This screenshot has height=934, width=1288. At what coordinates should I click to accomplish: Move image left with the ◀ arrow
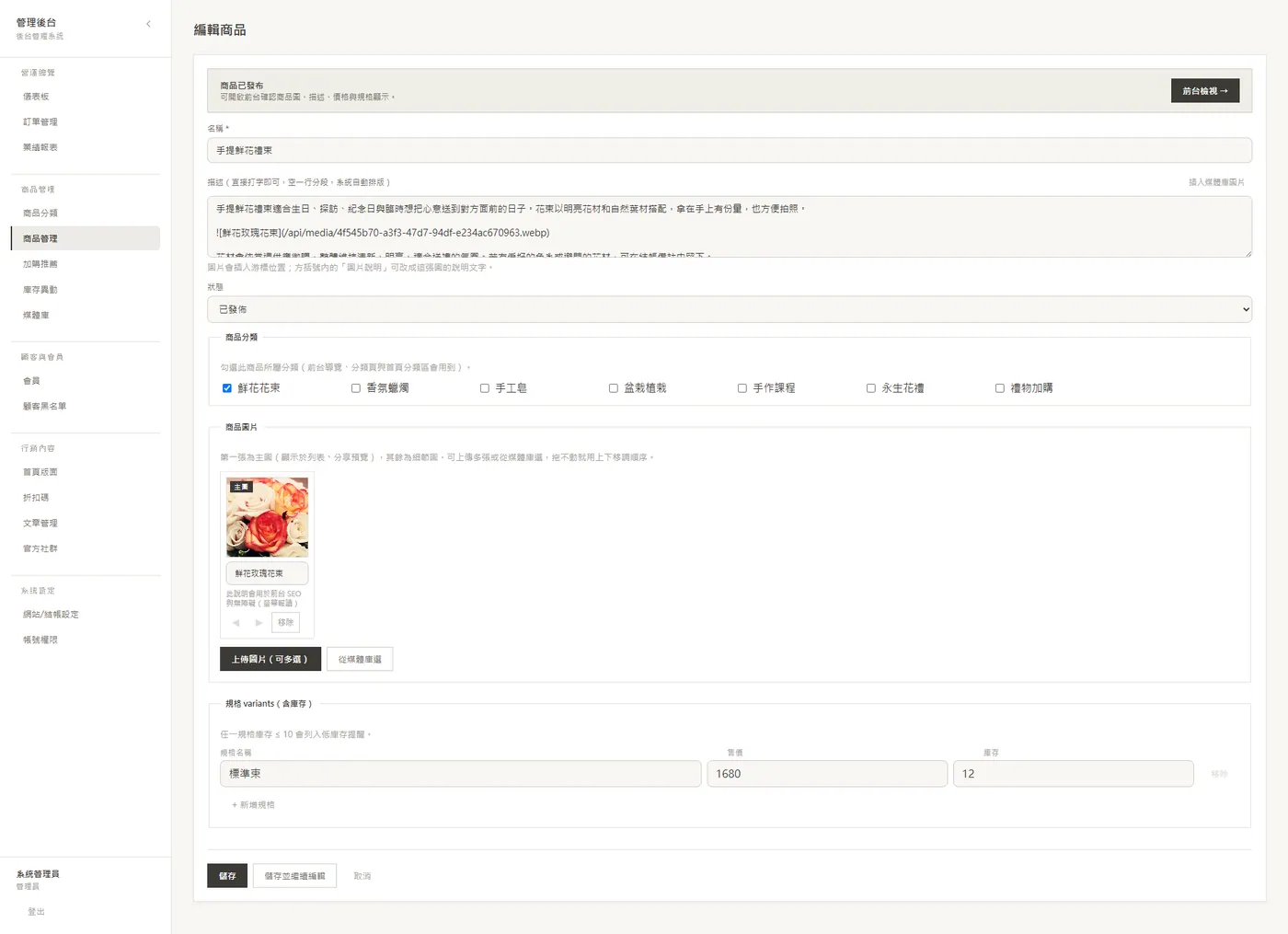click(x=236, y=623)
